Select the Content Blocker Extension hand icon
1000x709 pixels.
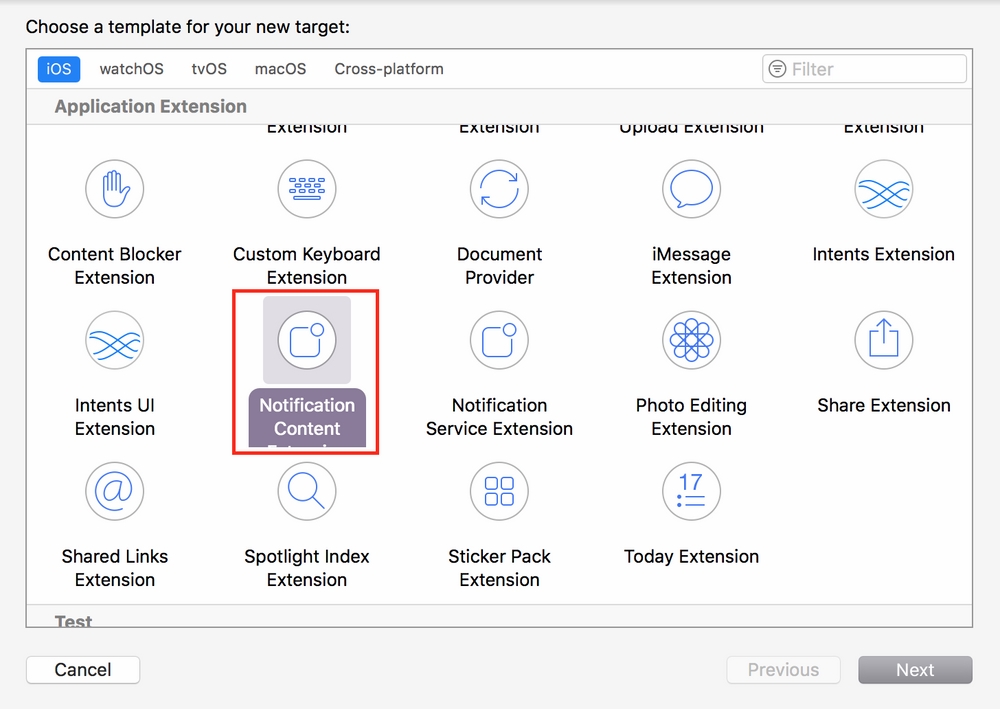coord(115,189)
